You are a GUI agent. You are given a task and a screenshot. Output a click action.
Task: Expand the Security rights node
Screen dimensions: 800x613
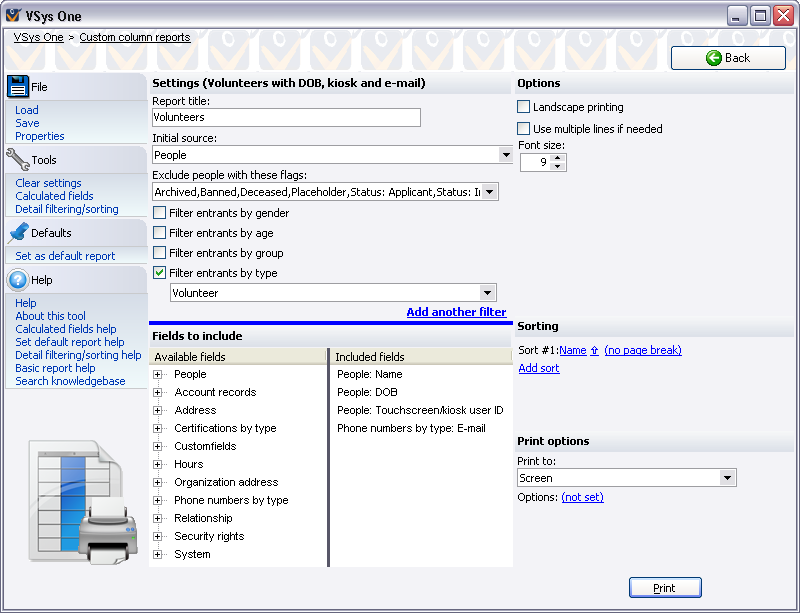(x=158, y=536)
